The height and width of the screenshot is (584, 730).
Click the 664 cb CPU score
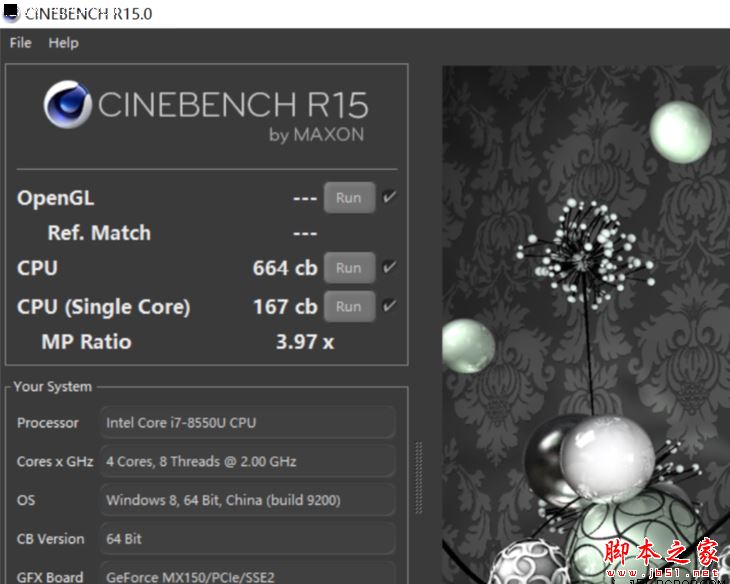(285, 268)
